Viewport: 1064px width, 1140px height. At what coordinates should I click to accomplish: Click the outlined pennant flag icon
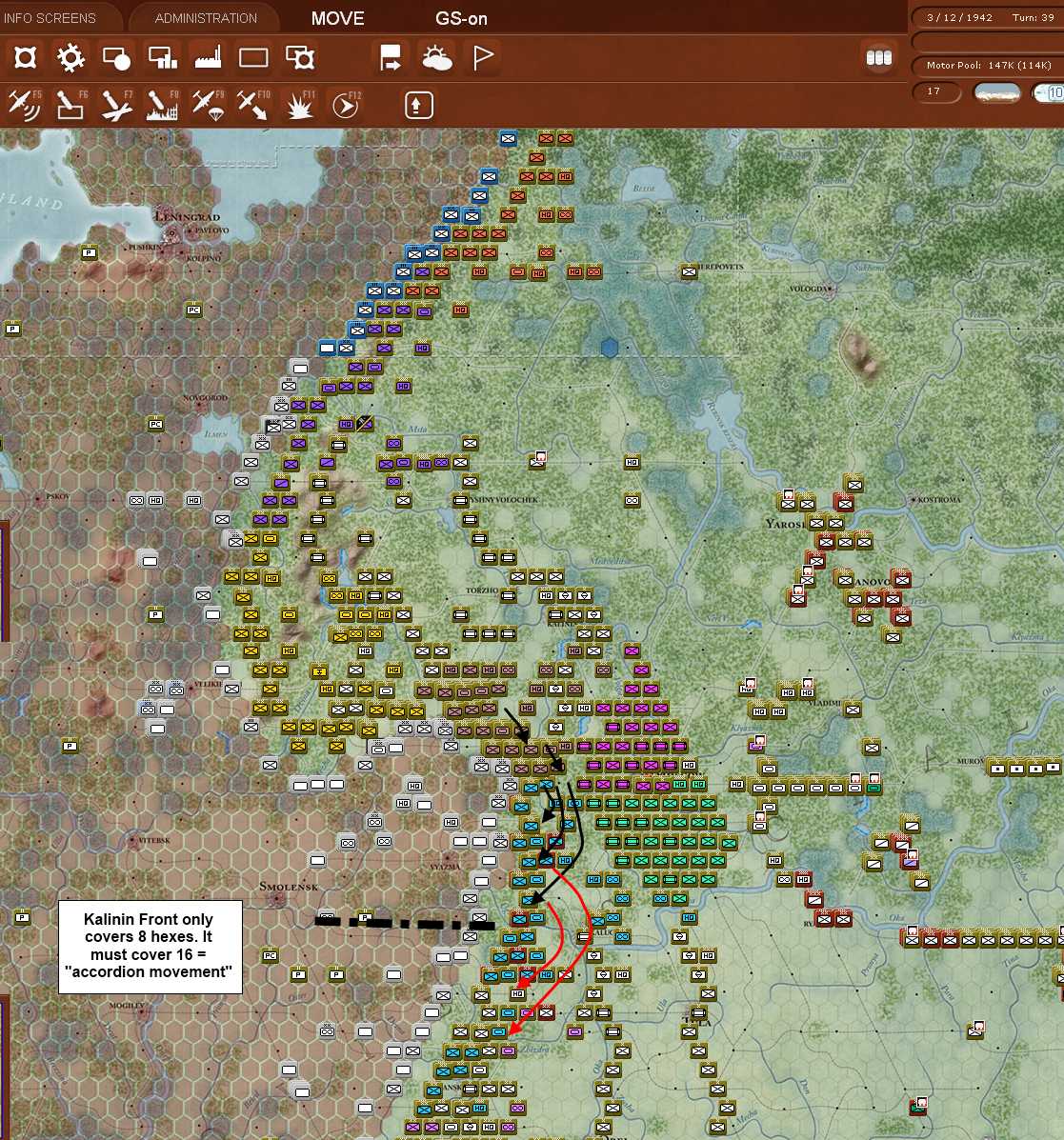pyautogui.click(x=483, y=58)
